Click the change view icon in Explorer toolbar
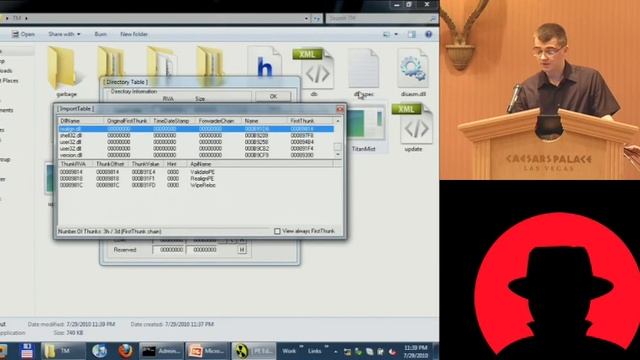640x360 pixels. coord(386,35)
